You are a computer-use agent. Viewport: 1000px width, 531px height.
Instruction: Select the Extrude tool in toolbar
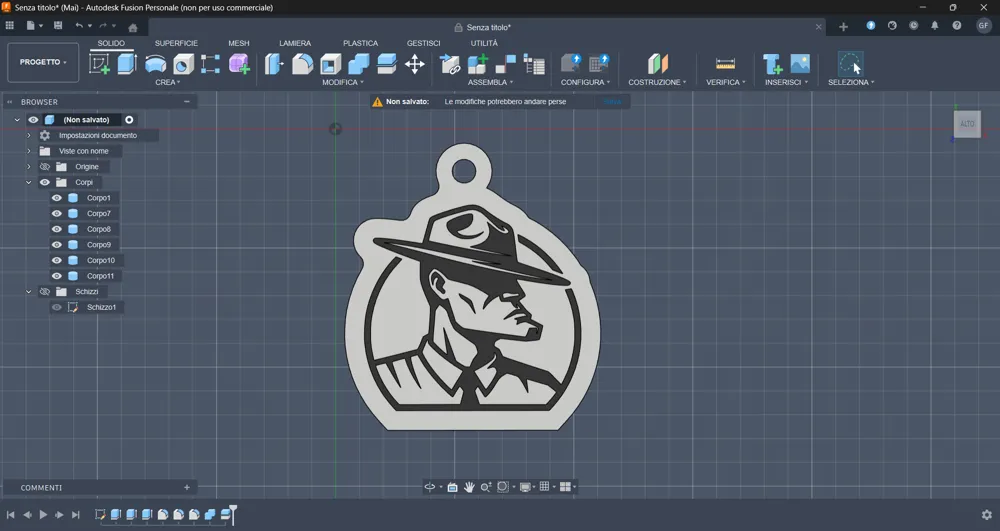click(127, 64)
